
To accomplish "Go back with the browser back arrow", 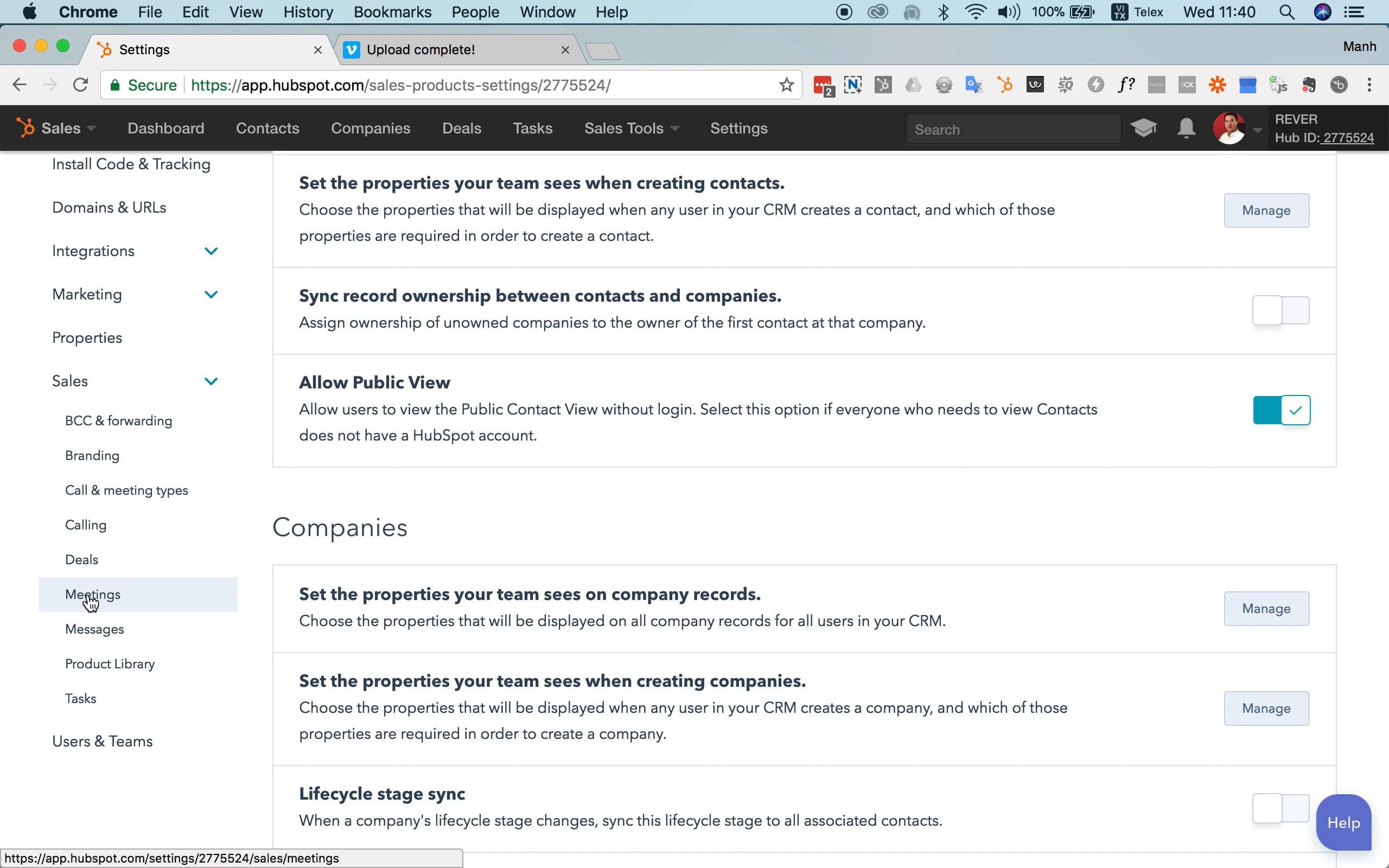I will 20,85.
